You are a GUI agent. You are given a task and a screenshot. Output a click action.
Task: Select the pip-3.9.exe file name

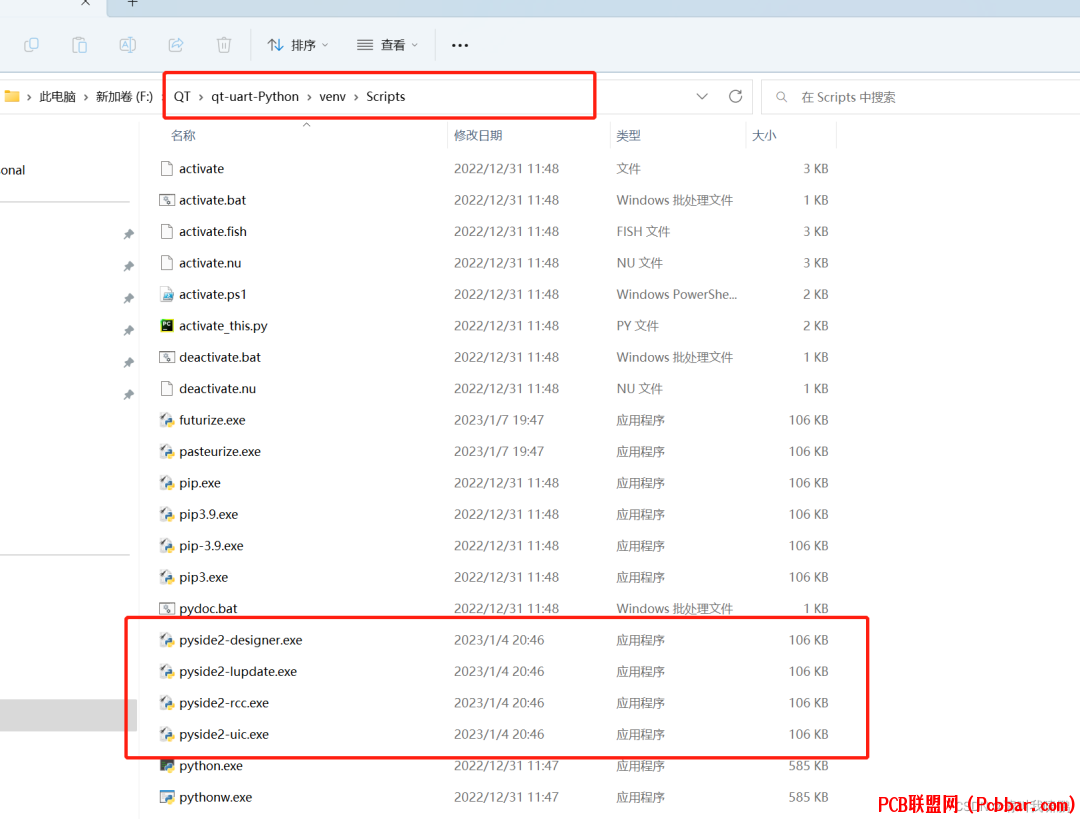[x=211, y=546]
